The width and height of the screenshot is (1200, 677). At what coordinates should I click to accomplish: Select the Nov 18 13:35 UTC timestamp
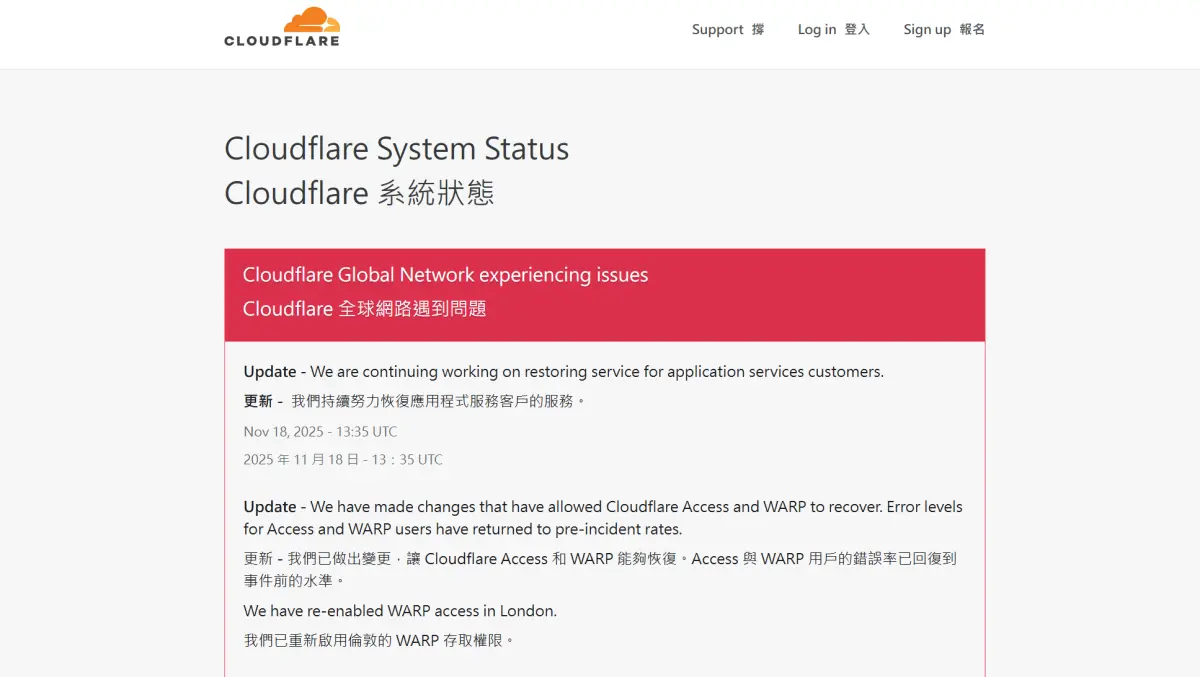point(320,431)
